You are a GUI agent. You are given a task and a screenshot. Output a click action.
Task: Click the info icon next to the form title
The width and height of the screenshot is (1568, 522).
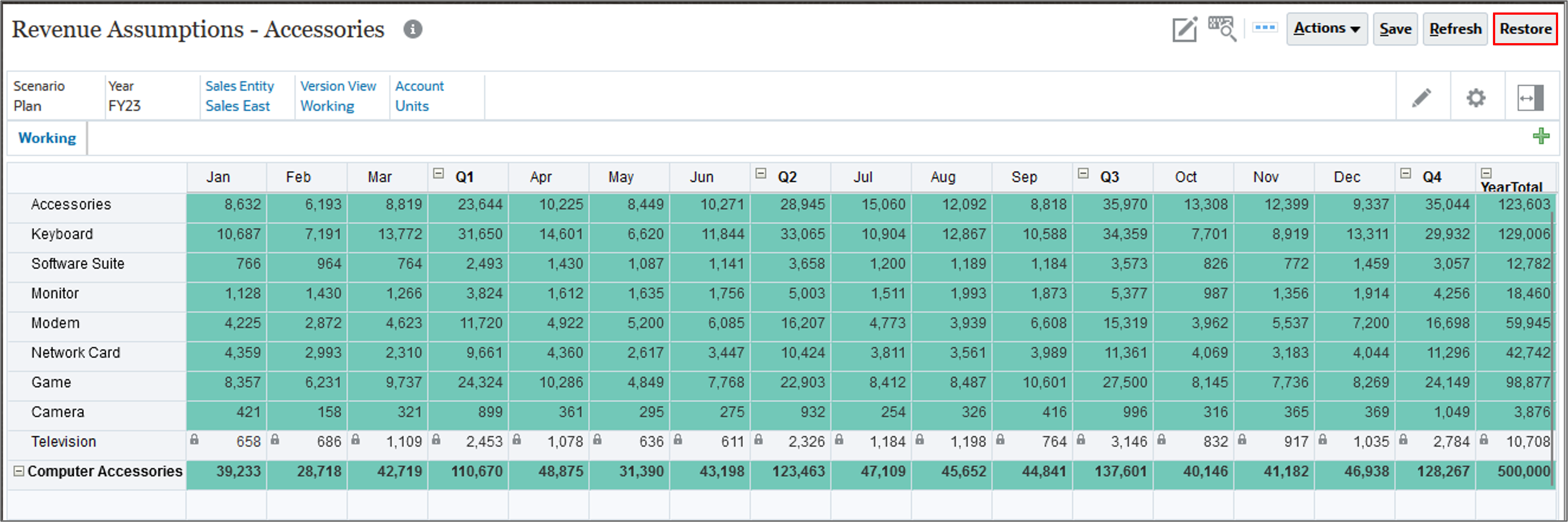click(x=413, y=28)
